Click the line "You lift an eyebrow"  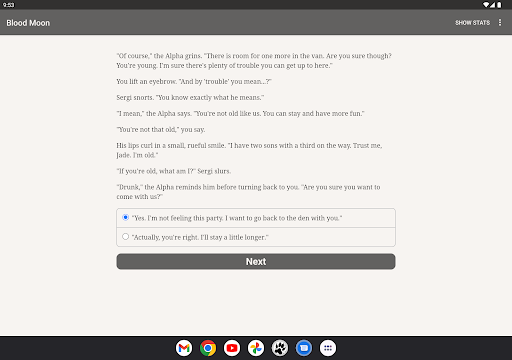tap(194, 82)
